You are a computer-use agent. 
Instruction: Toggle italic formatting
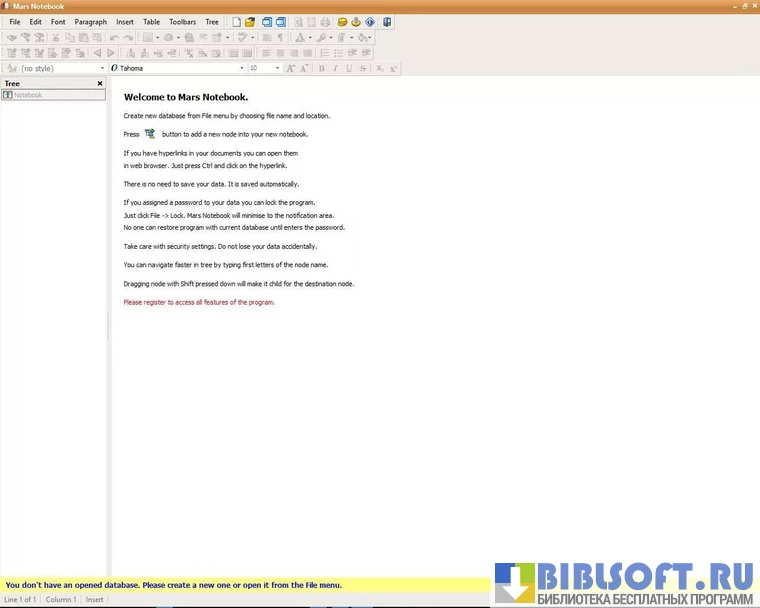tap(335, 68)
